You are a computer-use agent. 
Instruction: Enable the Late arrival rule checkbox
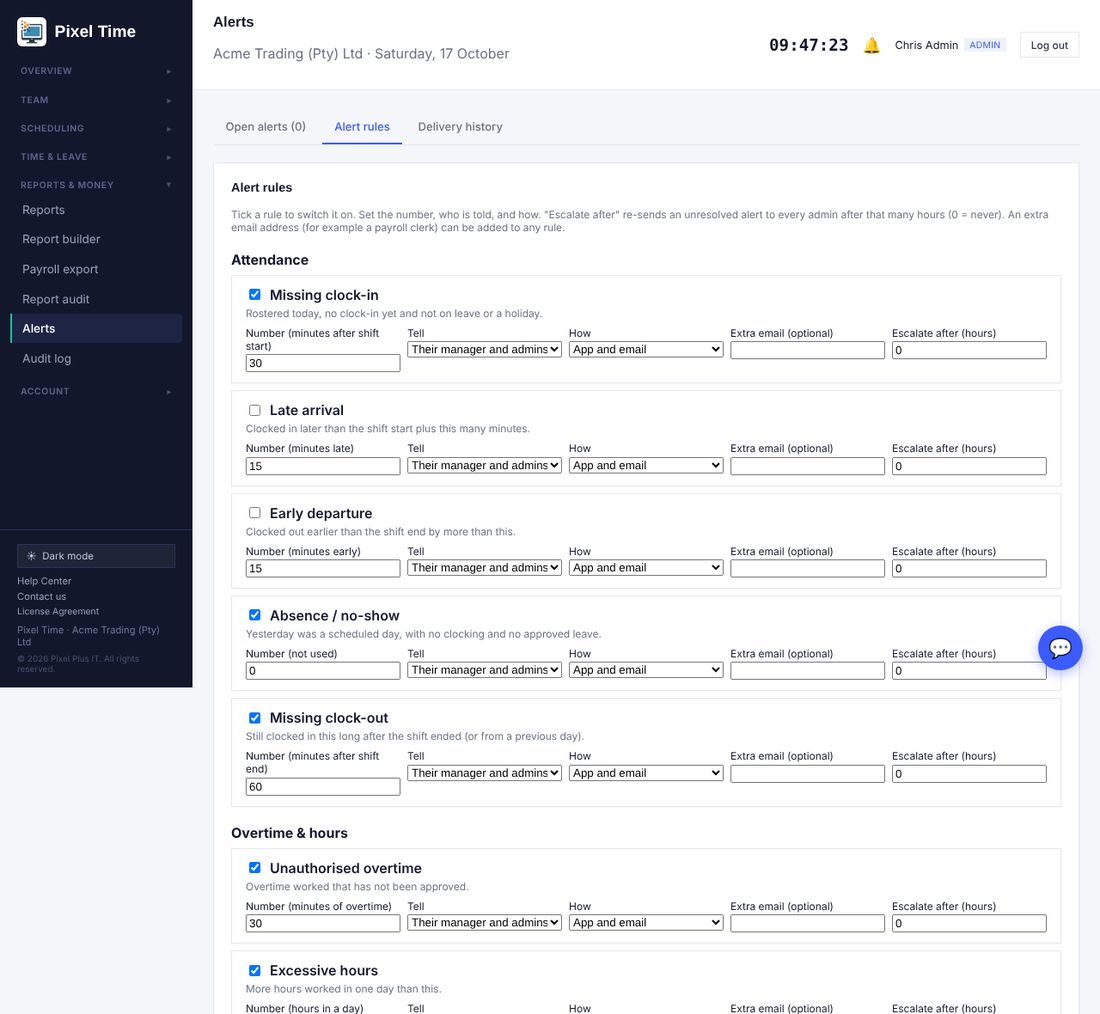(x=255, y=411)
